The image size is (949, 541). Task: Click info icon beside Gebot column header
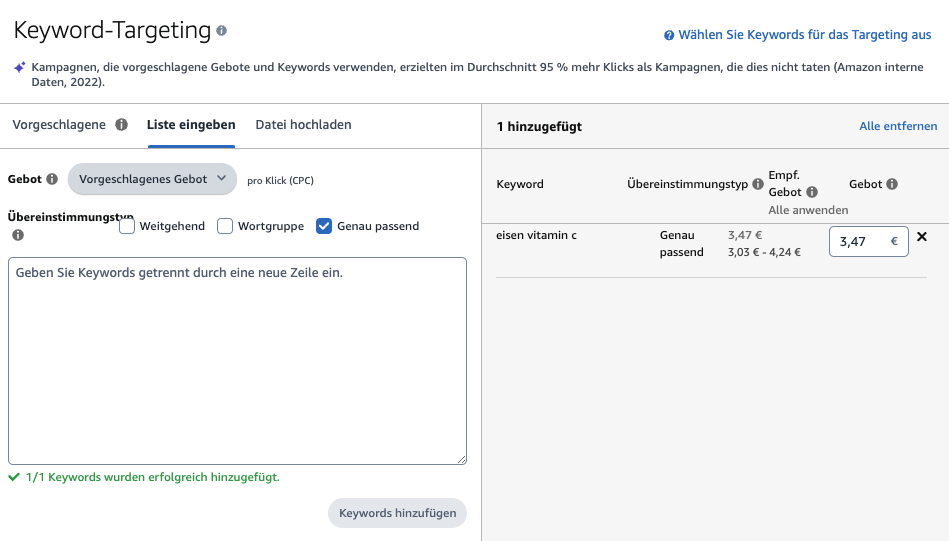click(892, 184)
